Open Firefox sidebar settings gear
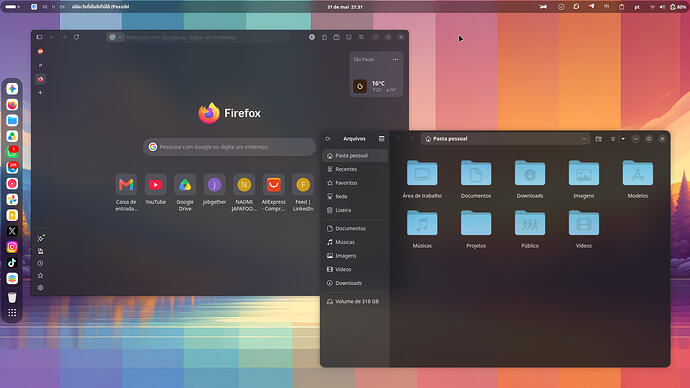The image size is (690, 388). point(40,288)
